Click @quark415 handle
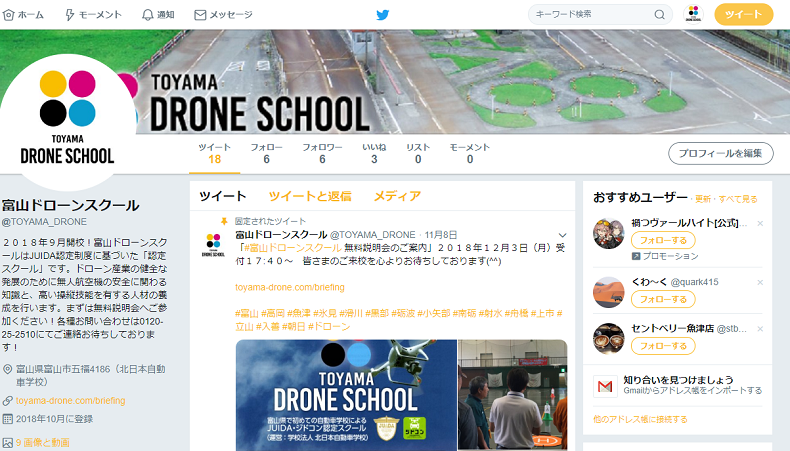 click(x=694, y=282)
